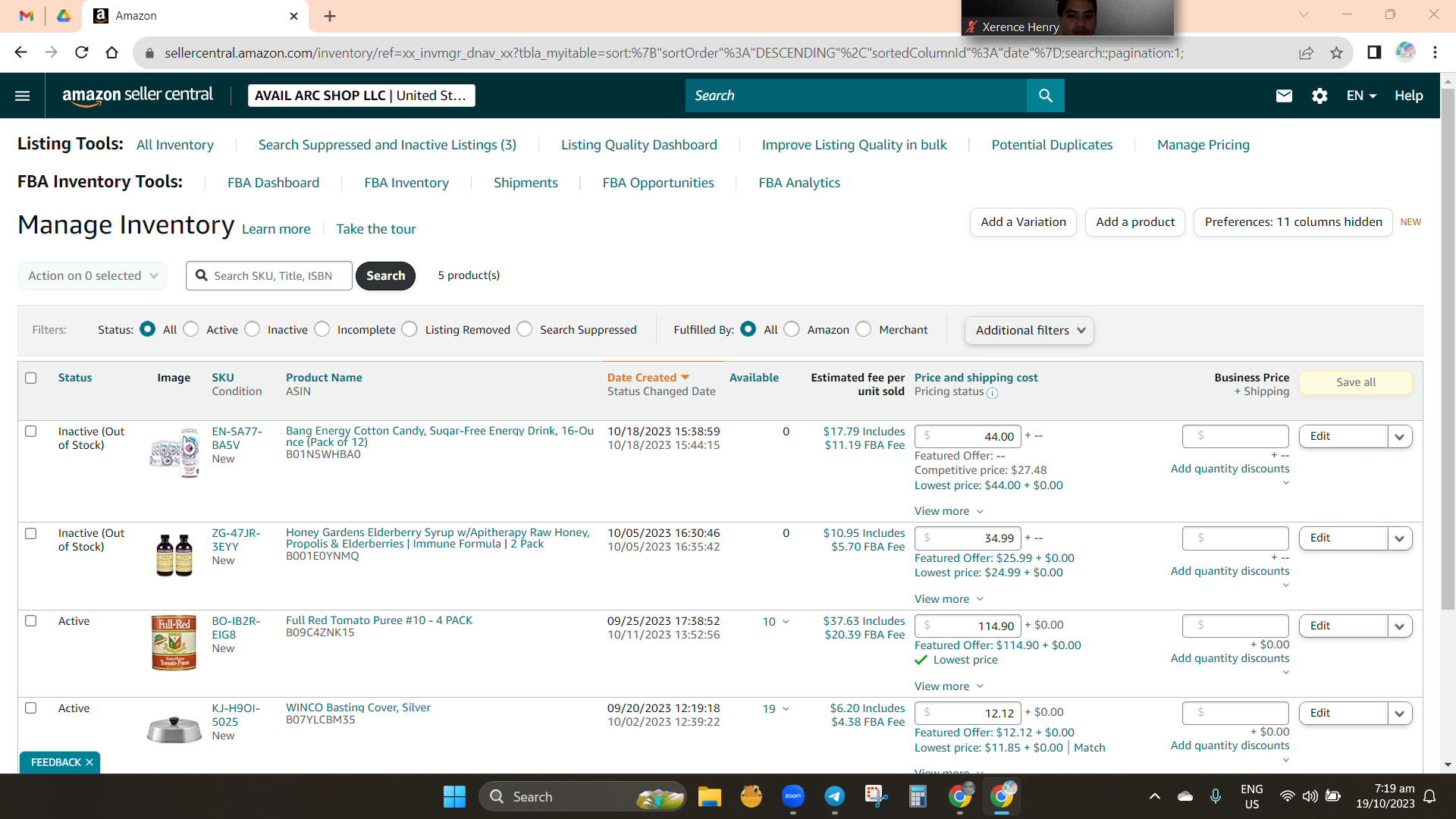Select the Listing Removed status filter

(409, 329)
